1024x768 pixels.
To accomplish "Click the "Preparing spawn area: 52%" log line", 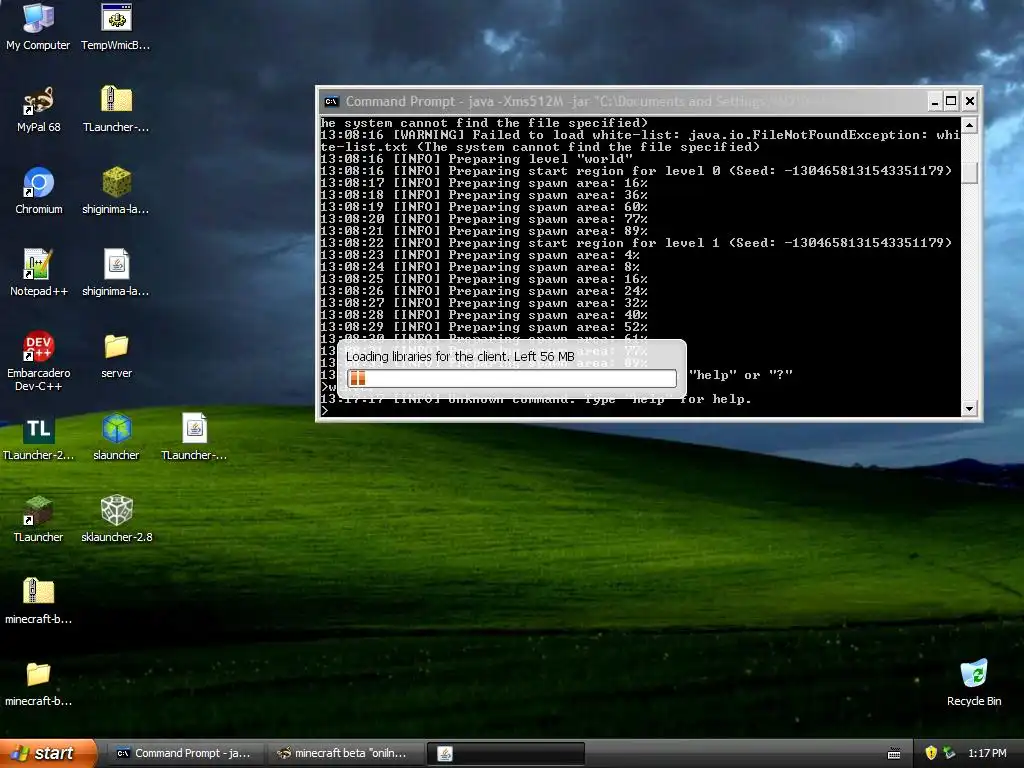I will tap(484, 327).
